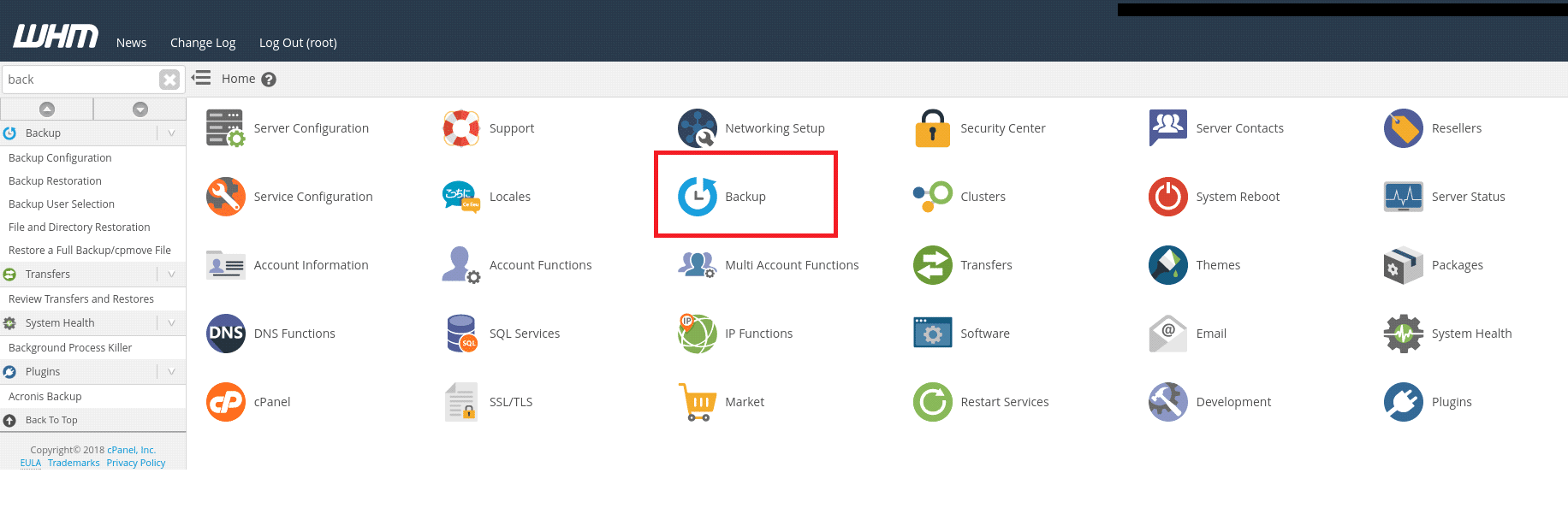Collapse the Transfers sidebar section chevron

[171, 274]
